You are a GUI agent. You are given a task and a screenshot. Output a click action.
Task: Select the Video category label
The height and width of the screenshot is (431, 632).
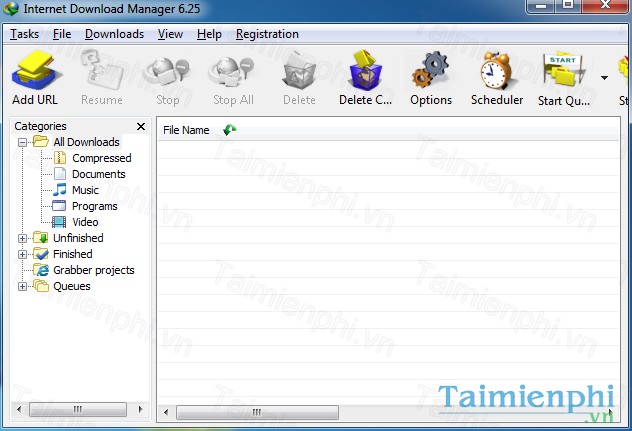(85, 222)
